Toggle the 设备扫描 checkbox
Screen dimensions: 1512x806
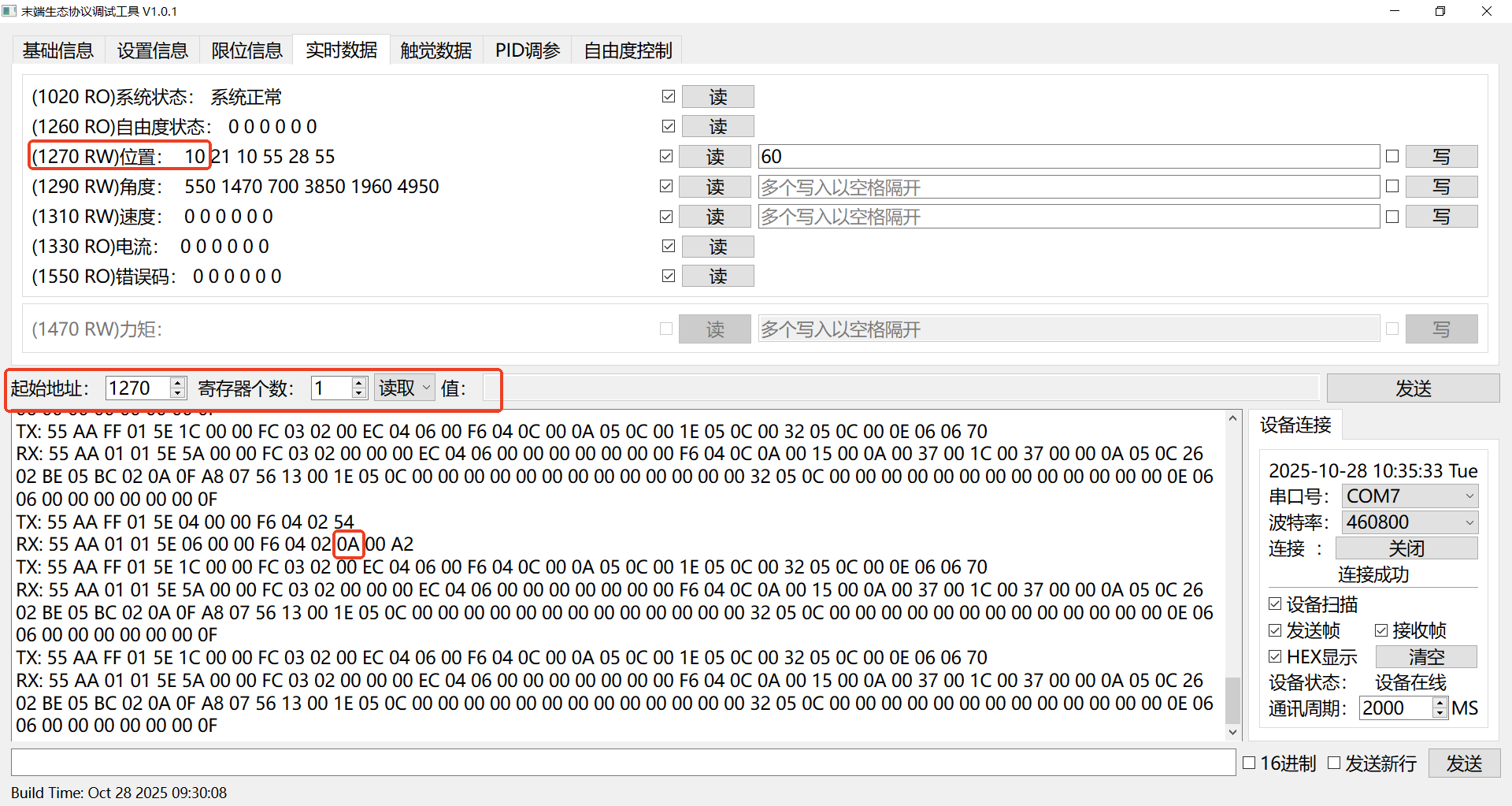[1276, 604]
